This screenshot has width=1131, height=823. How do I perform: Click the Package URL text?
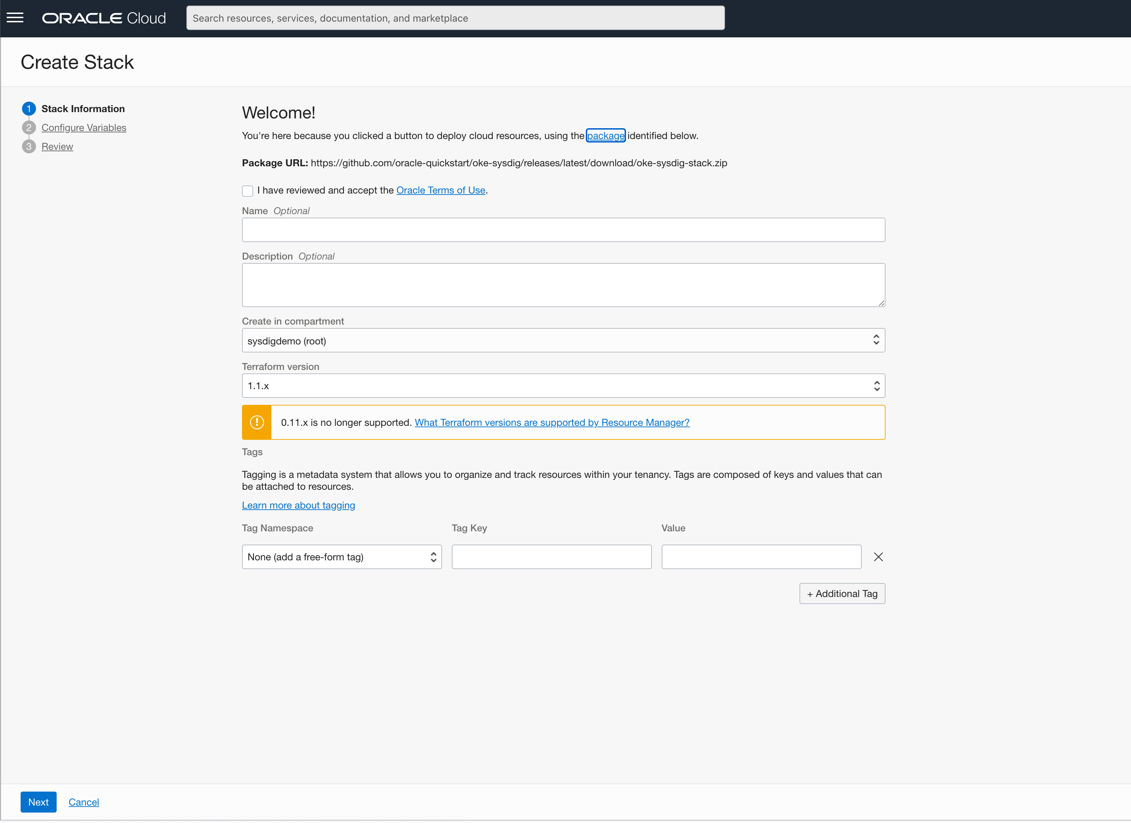point(485,163)
